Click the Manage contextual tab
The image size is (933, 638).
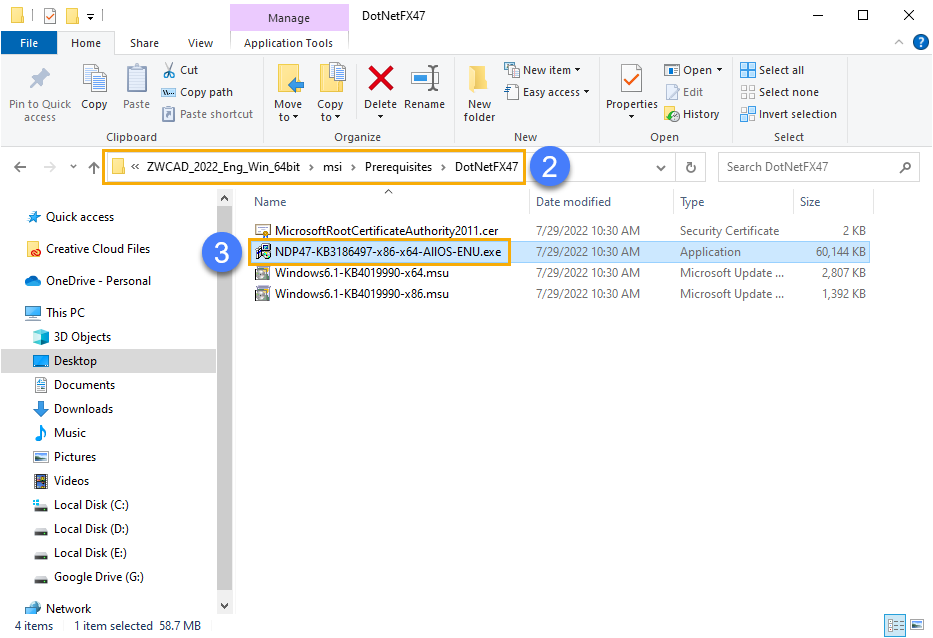[x=289, y=18]
